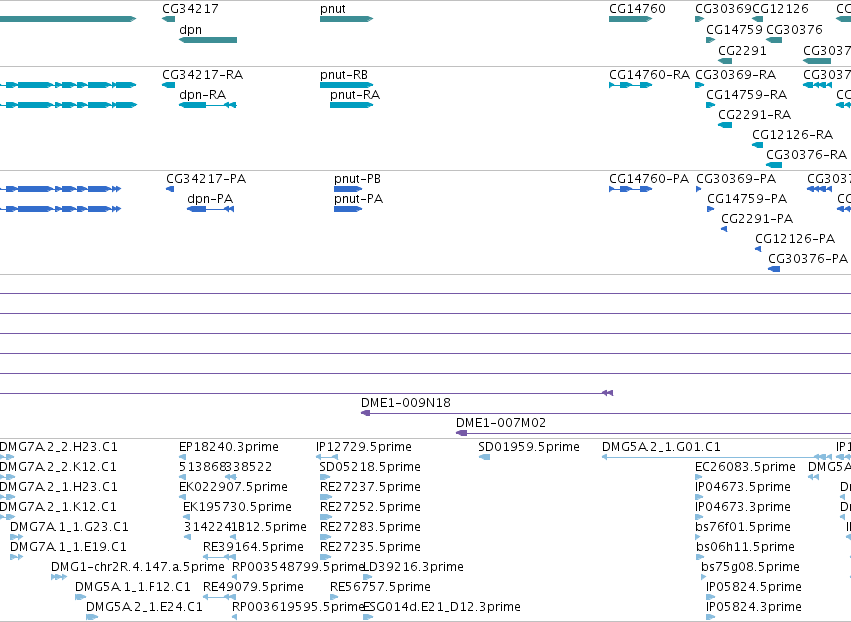Click the CG2291-RA transcript label
Image resolution: width=851 pixels, height=622 pixels.
pyautogui.click(x=754, y=115)
